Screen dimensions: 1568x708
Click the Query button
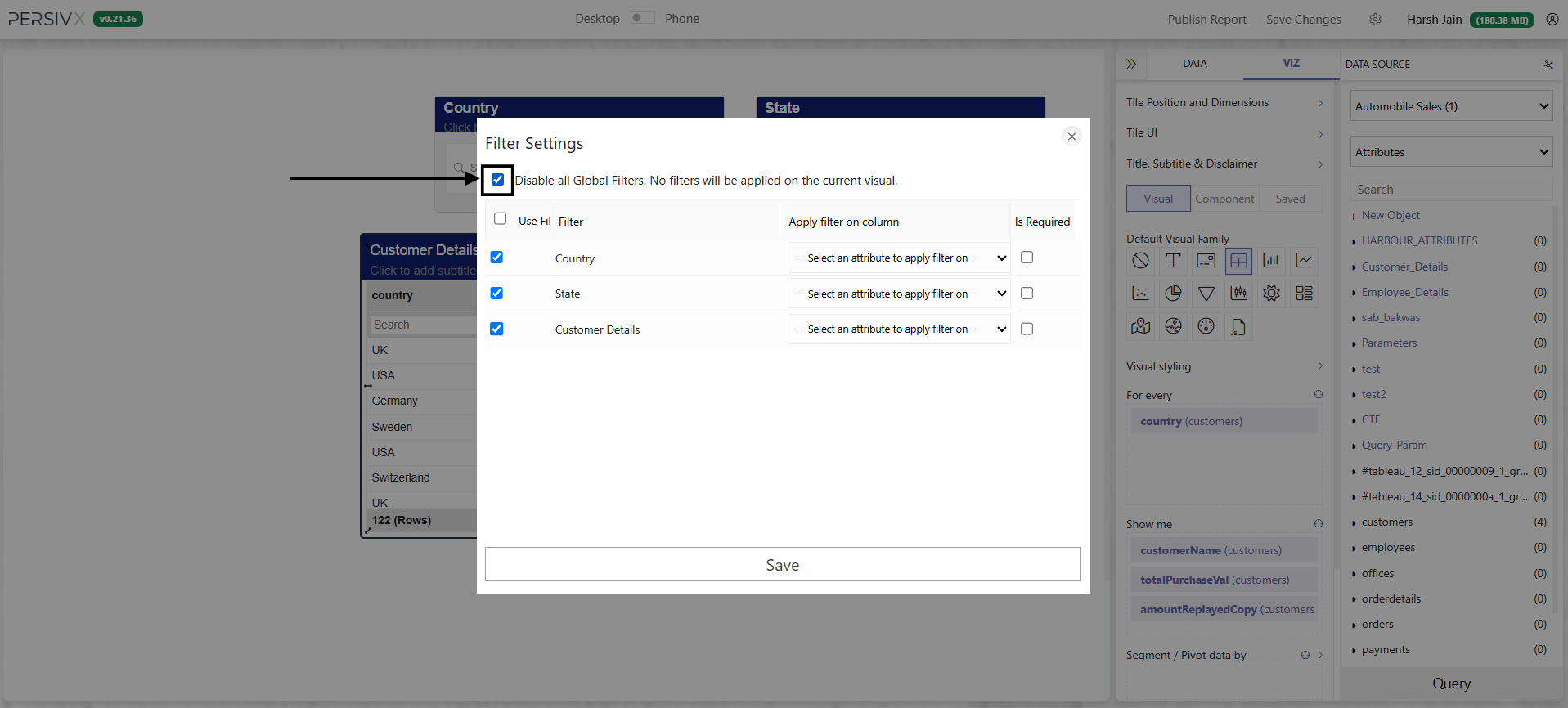coord(1451,683)
